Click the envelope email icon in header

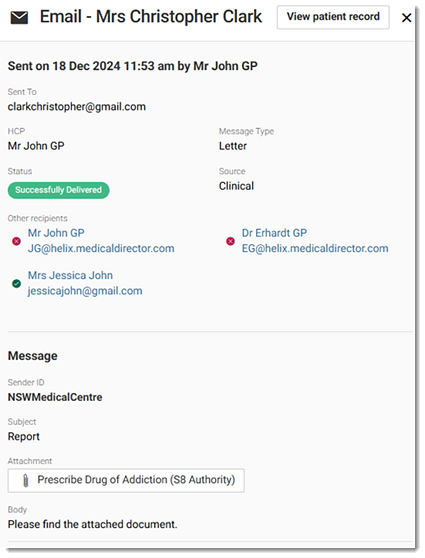click(19, 17)
